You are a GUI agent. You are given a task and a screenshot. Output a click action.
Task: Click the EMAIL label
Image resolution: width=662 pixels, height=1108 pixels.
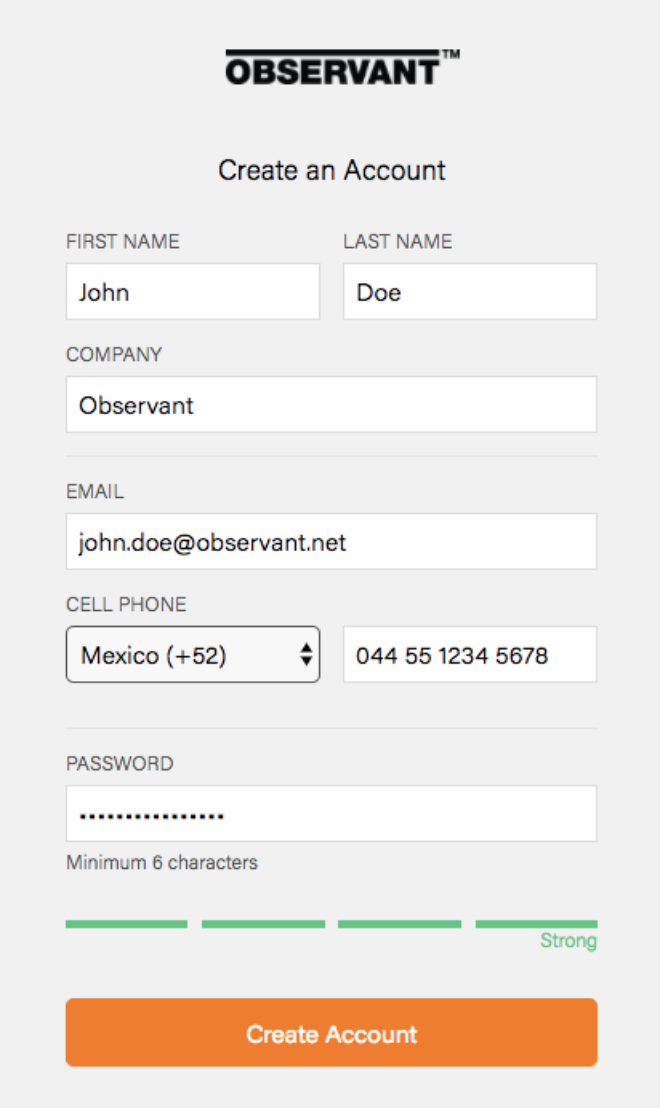(95, 491)
